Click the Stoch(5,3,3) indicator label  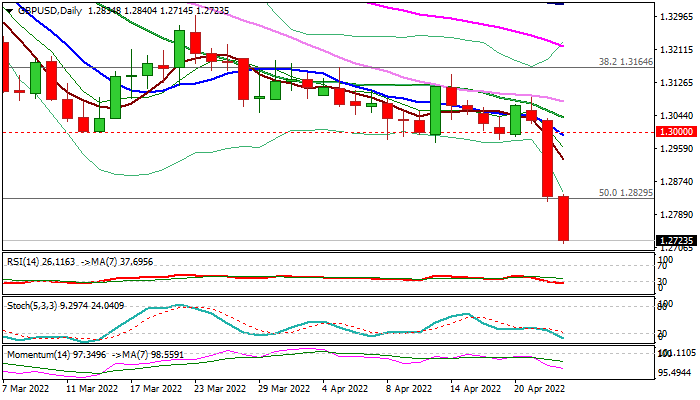(x=32, y=303)
